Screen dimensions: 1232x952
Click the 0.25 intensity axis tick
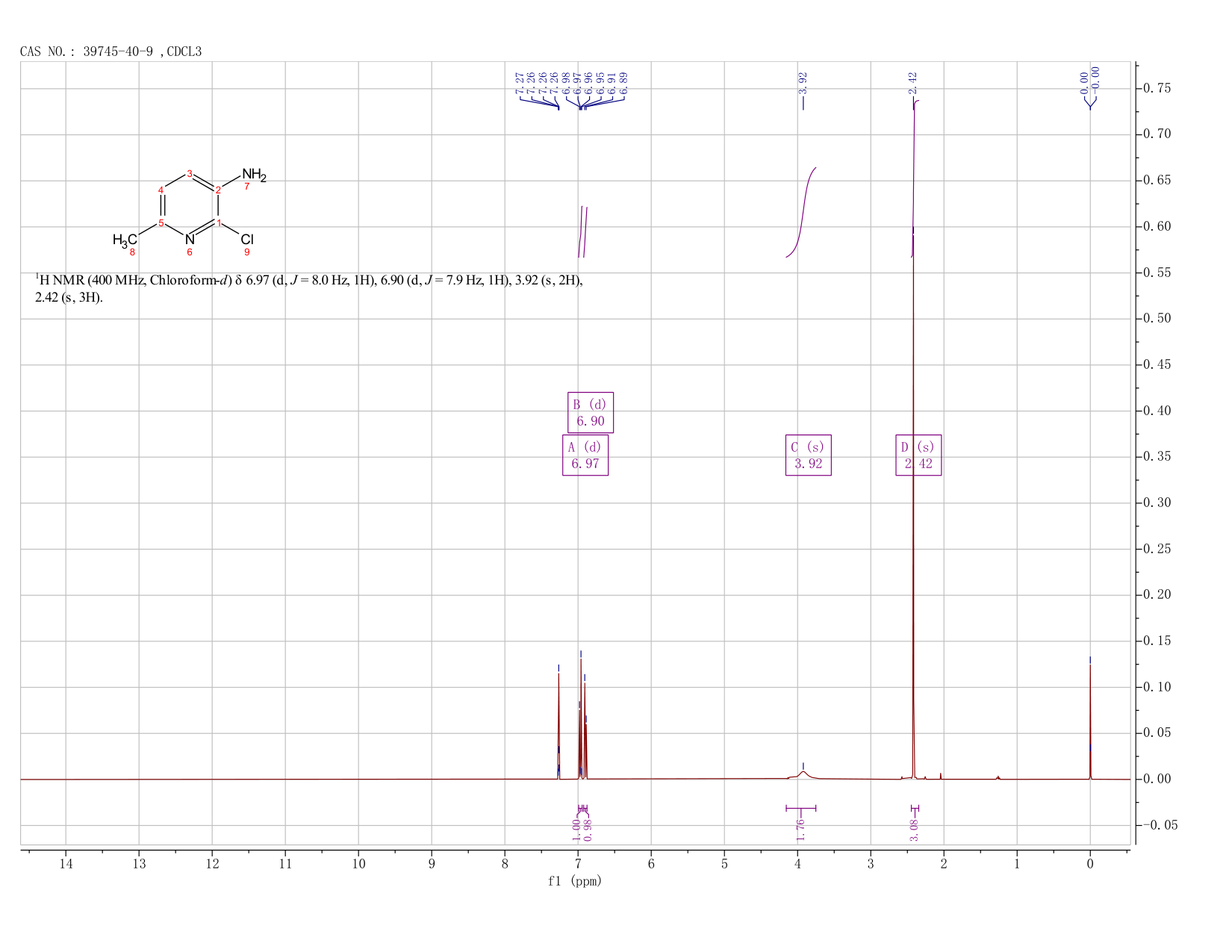tap(1157, 549)
